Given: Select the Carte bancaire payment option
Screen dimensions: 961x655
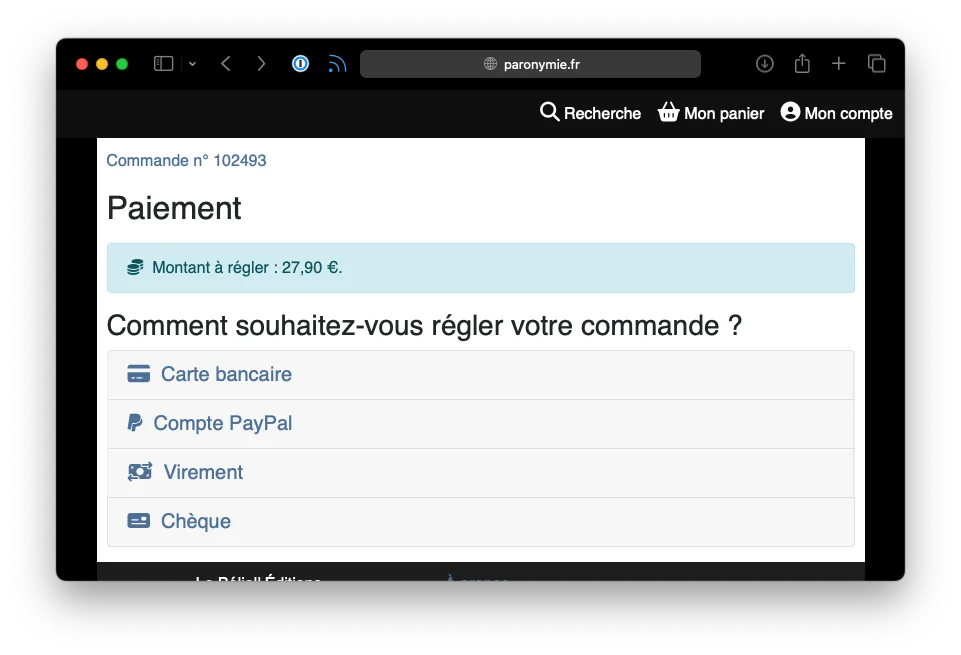Looking at the screenshot, I should [226, 374].
